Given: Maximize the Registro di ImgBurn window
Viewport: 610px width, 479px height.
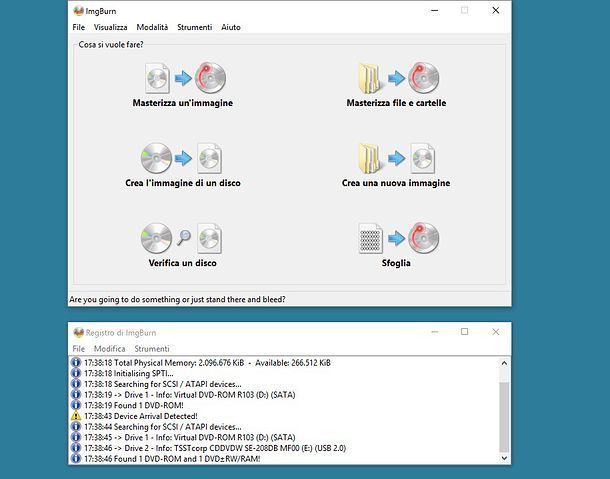Looking at the screenshot, I should [465, 332].
